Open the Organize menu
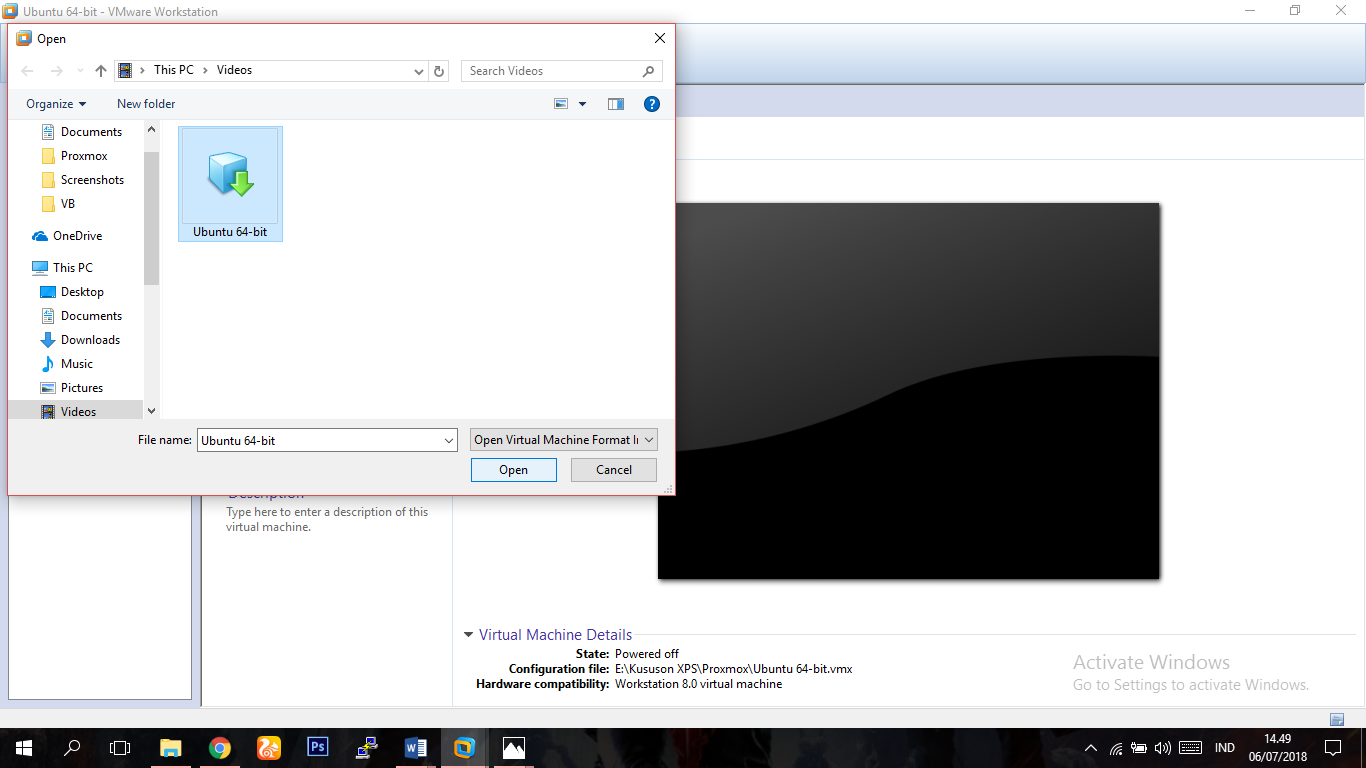The image size is (1366, 768). click(x=55, y=103)
